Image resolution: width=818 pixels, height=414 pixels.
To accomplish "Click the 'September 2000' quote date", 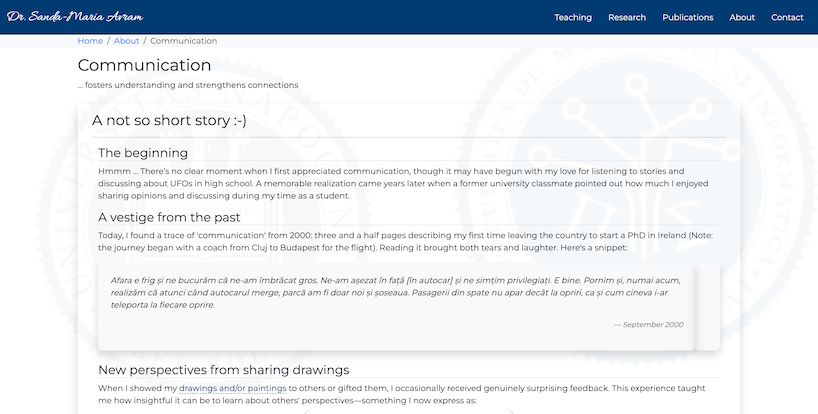I will click(x=648, y=325).
